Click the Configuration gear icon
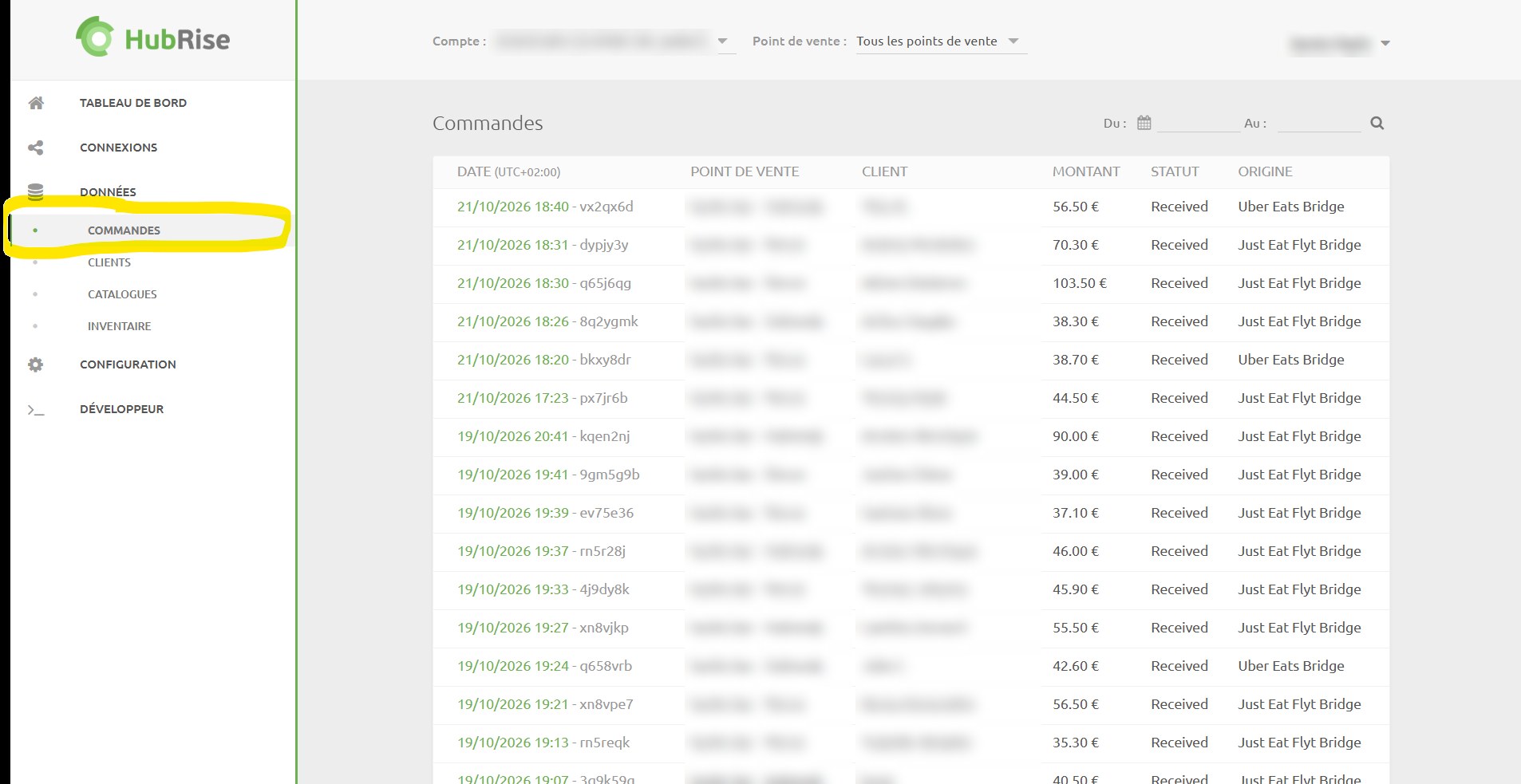 [x=36, y=364]
